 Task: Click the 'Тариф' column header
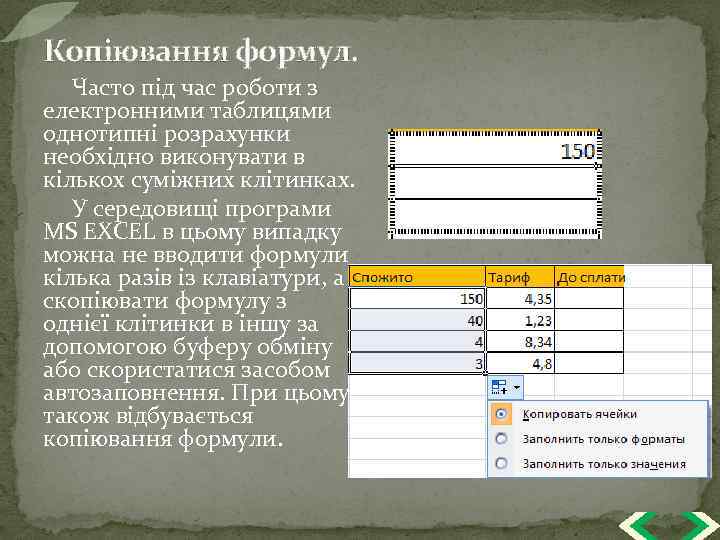[x=520, y=277]
